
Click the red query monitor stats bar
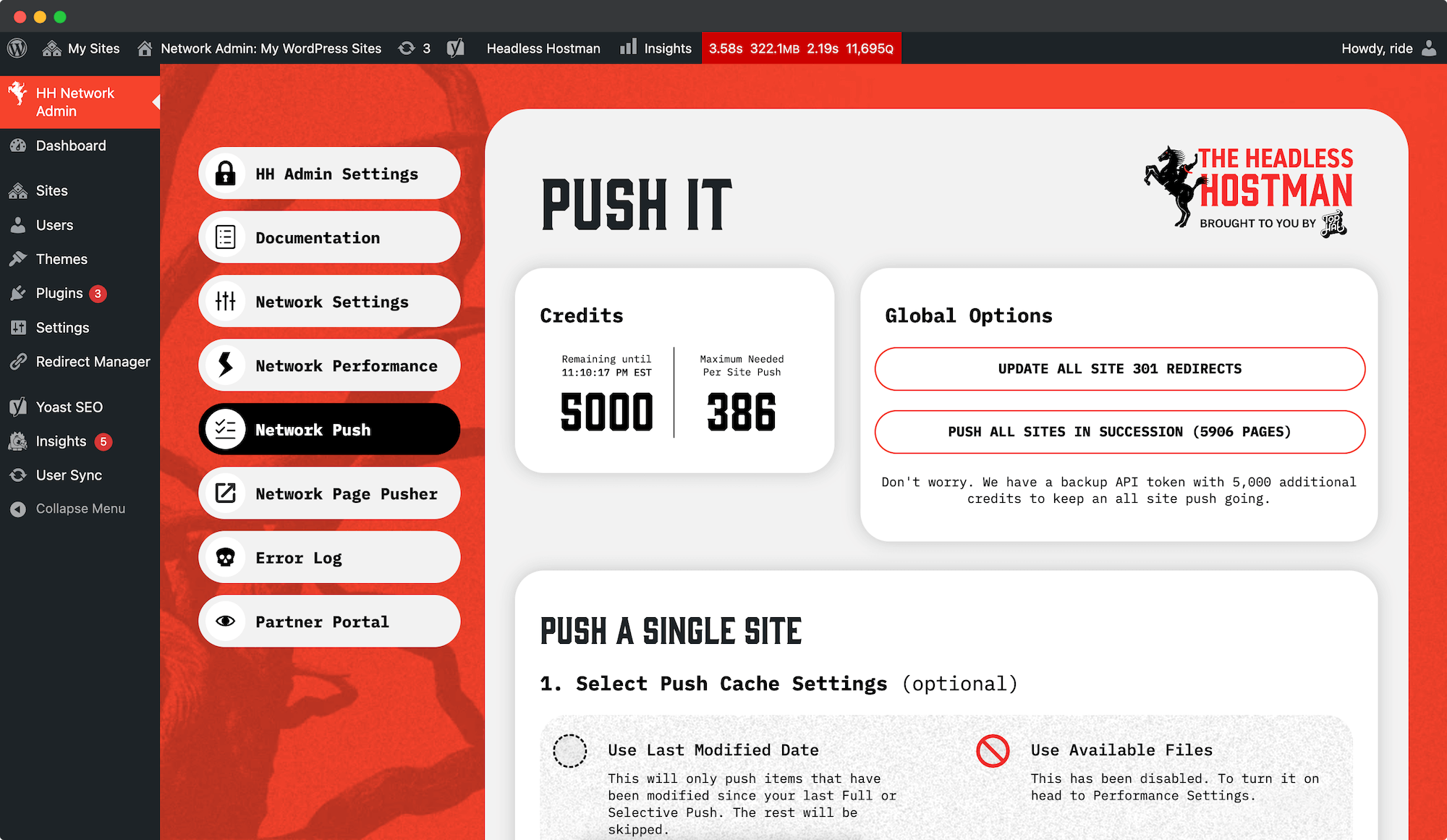click(x=801, y=48)
